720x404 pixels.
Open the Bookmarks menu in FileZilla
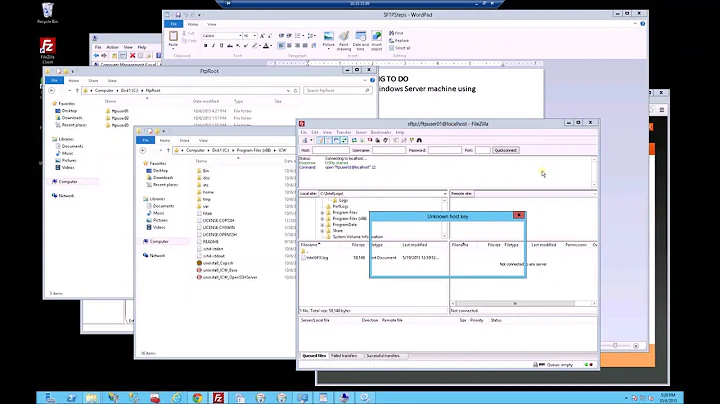pyautogui.click(x=381, y=132)
